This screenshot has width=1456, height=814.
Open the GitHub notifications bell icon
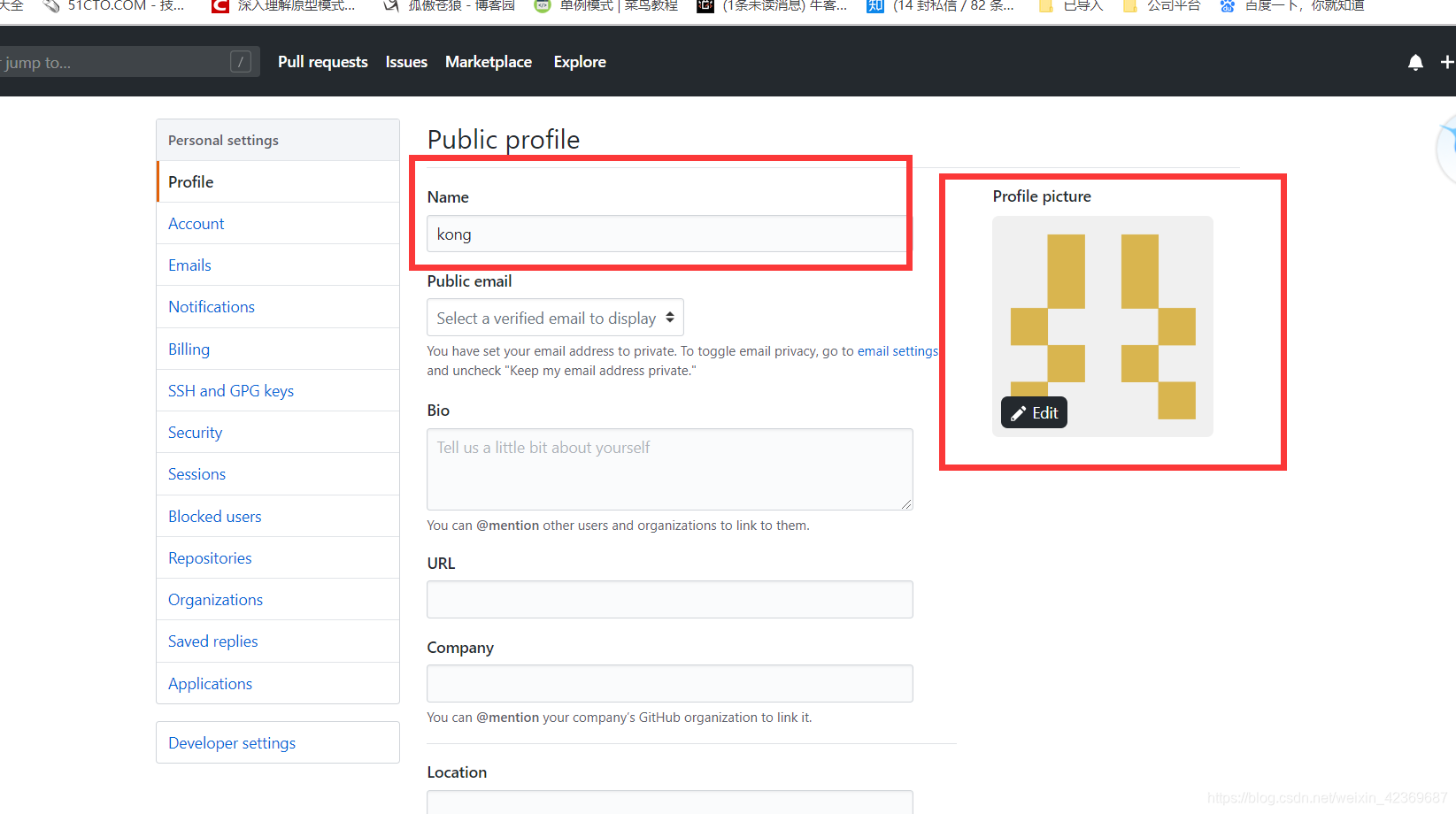click(1415, 62)
